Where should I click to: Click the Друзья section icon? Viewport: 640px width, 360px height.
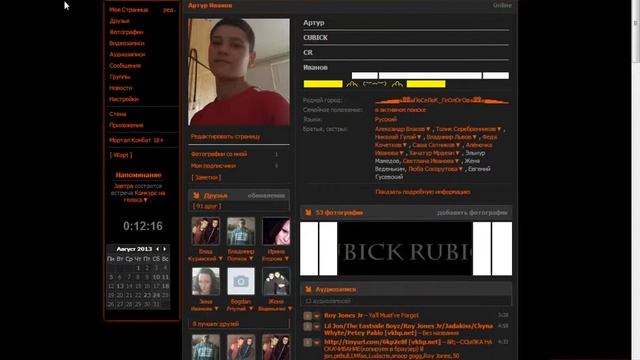(196, 196)
